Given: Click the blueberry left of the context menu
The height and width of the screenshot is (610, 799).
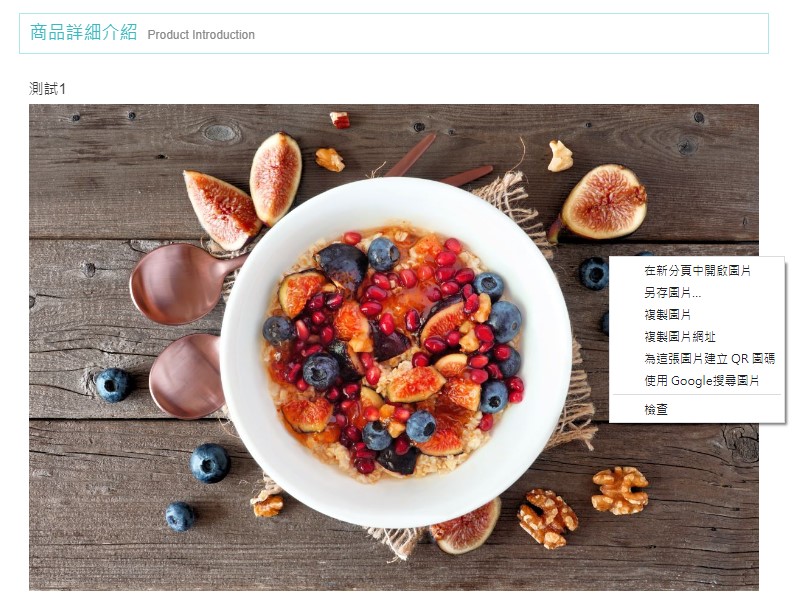Looking at the screenshot, I should (x=594, y=273).
